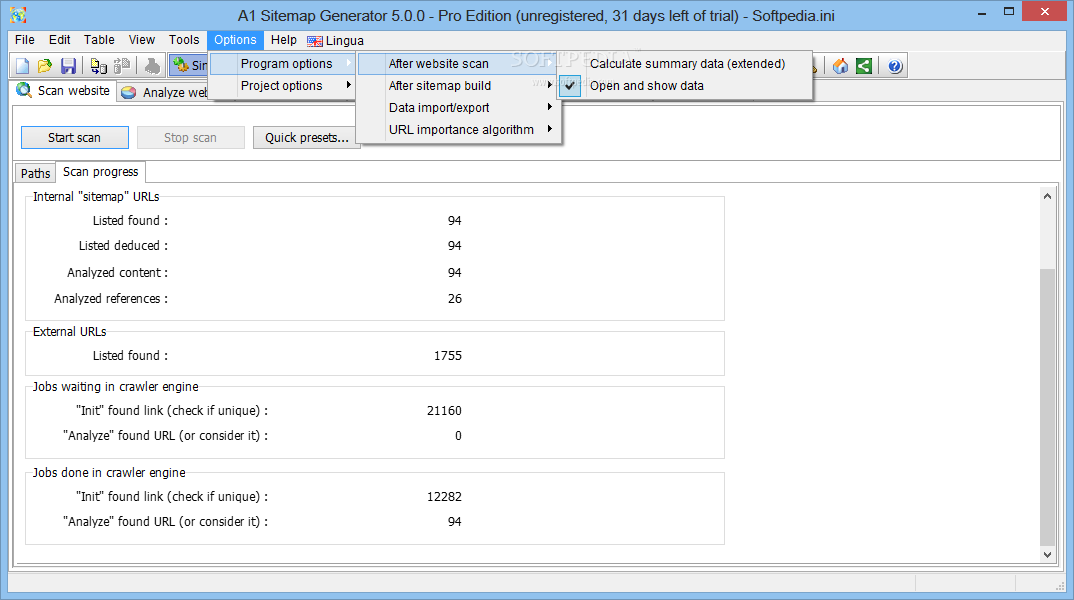Open the Edit menu

click(x=60, y=40)
